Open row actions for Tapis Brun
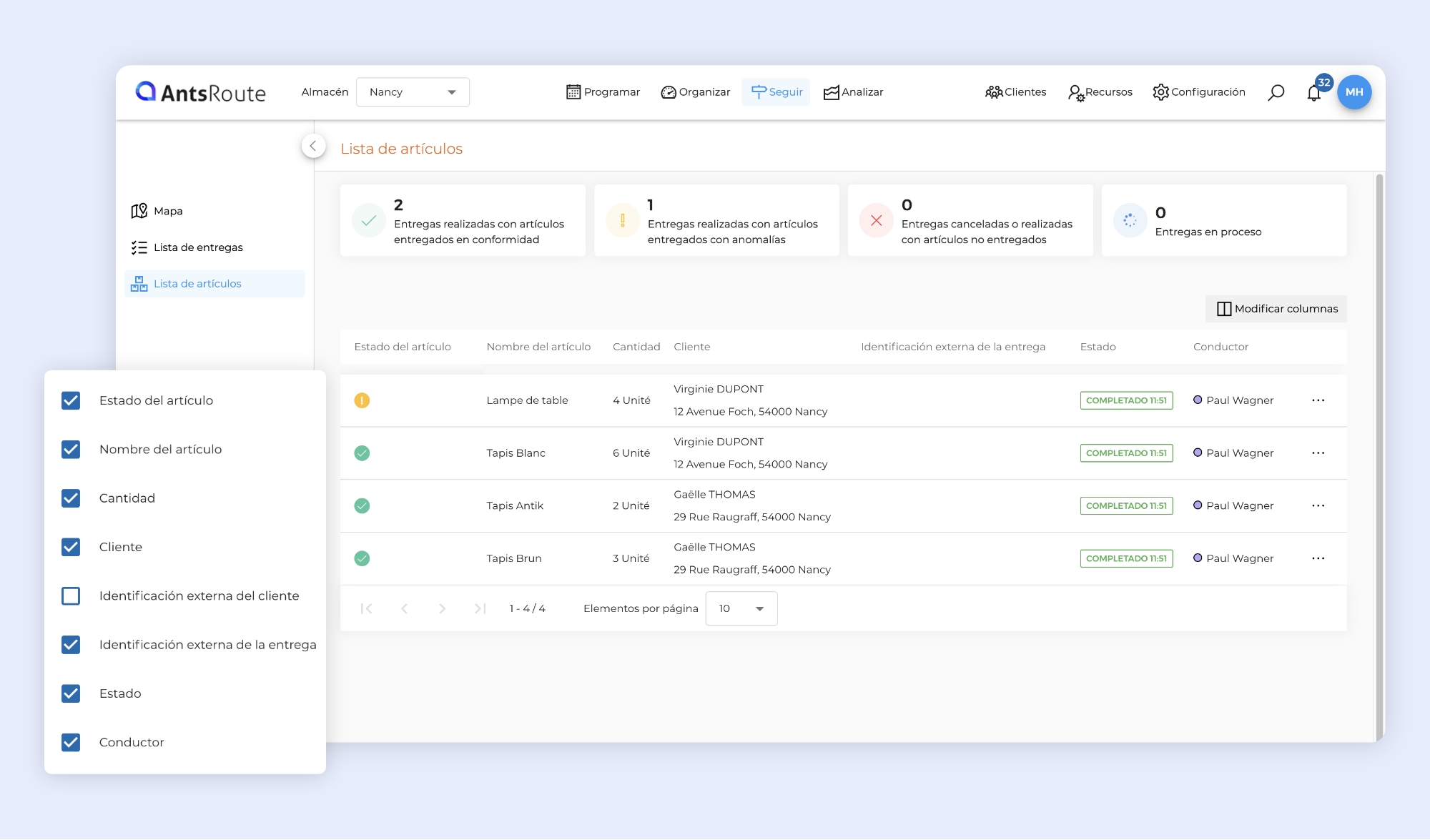1430x840 pixels. click(1318, 558)
